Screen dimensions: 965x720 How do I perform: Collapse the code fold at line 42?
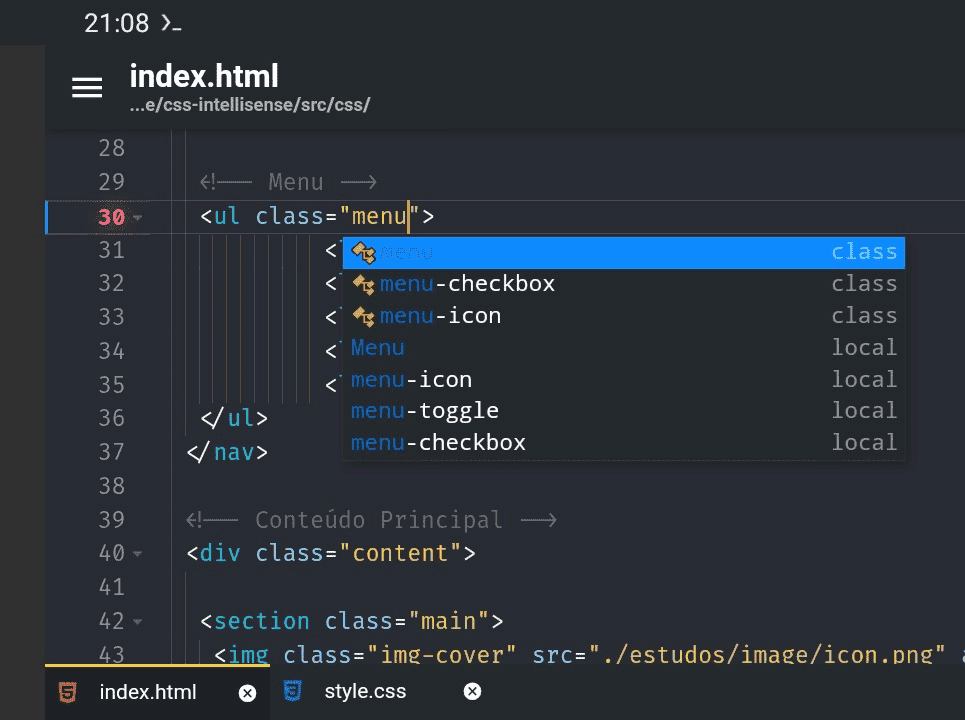[137, 622]
